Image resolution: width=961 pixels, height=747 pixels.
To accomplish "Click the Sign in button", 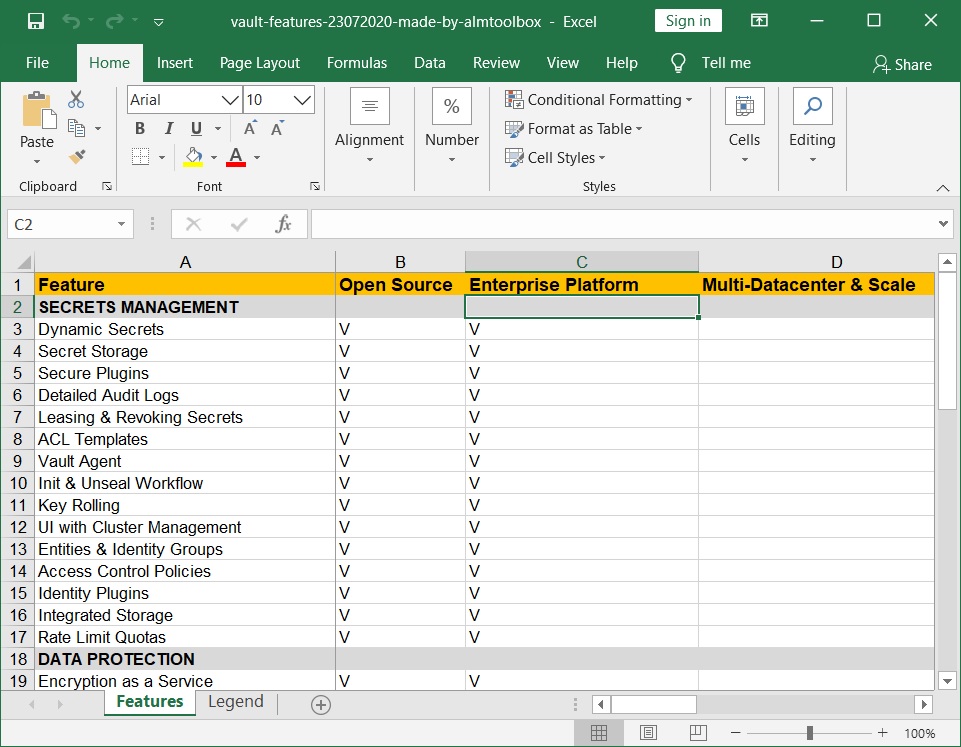I will 688,21.
